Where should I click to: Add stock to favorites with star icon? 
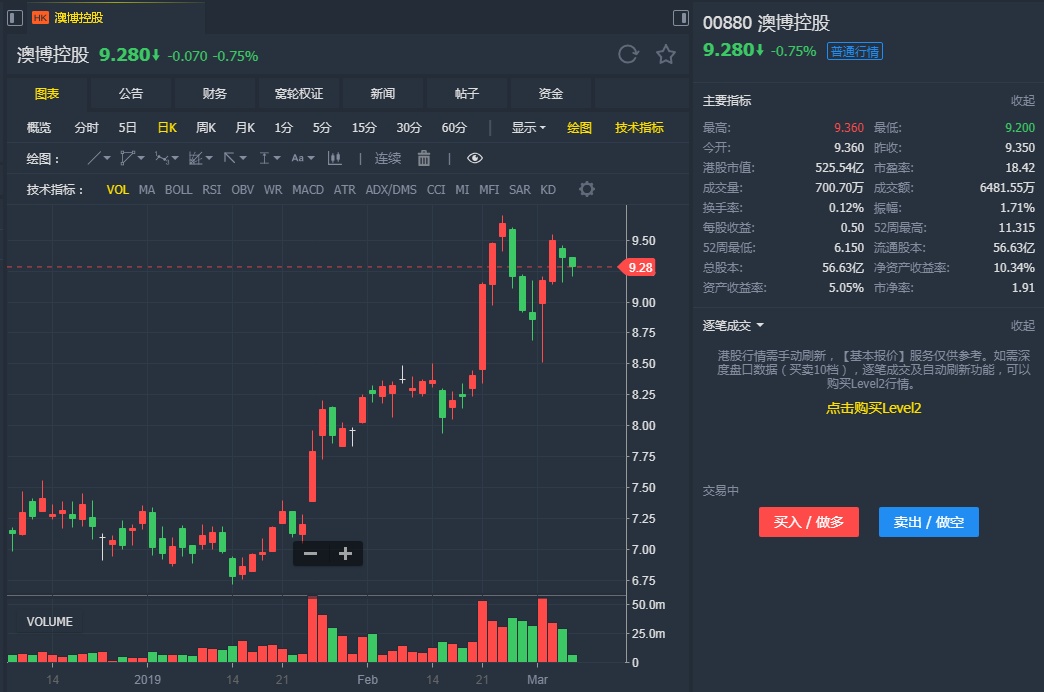pyautogui.click(x=666, y=54)
